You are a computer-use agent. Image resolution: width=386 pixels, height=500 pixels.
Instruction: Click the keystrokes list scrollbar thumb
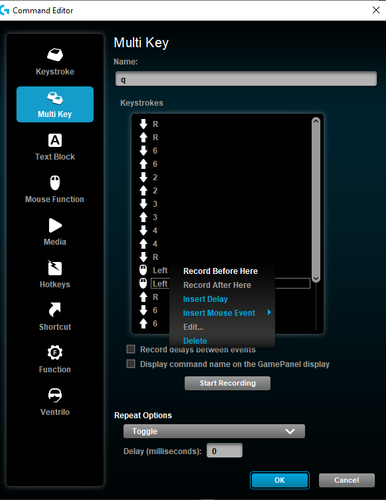316,200
